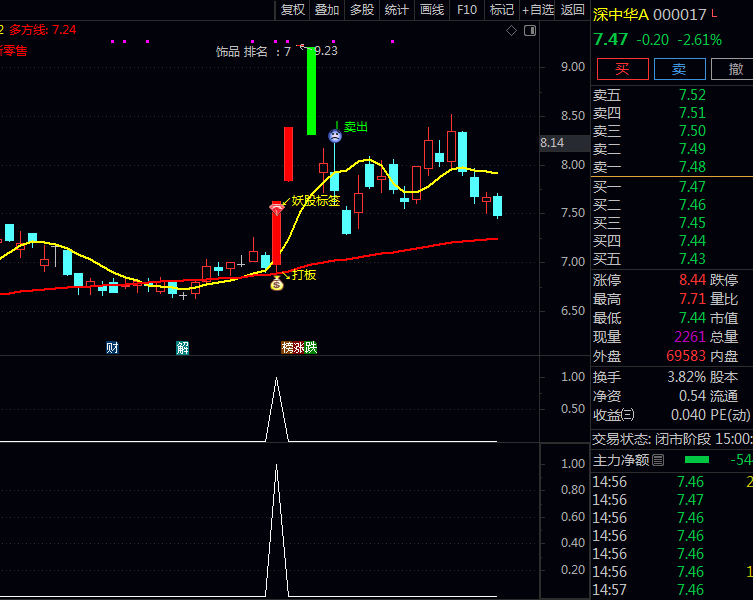Click the 涨 marker below the chart
Image resolution: width=753 pixels, height=600 pixels.
pyautogui.click(x=299, y=348)
